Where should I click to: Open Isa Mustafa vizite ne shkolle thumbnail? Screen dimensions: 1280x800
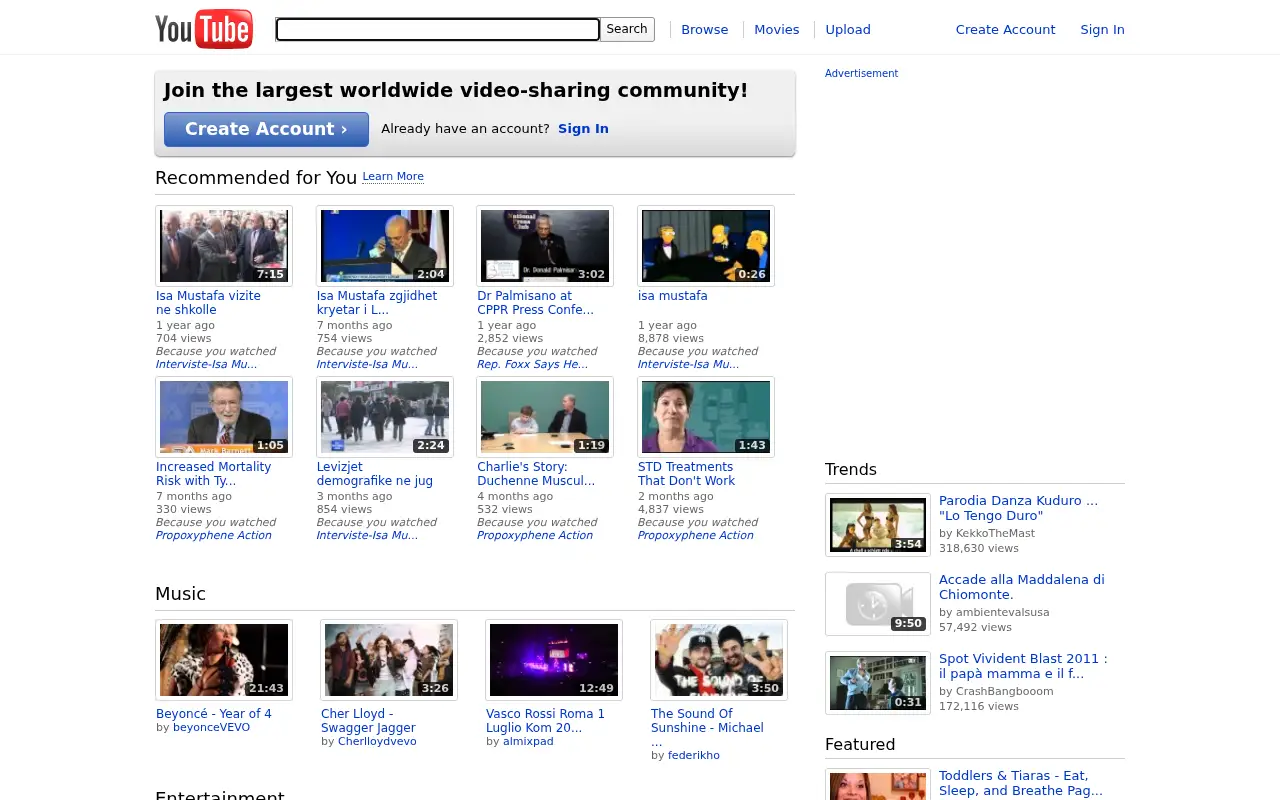pos(224,246)
